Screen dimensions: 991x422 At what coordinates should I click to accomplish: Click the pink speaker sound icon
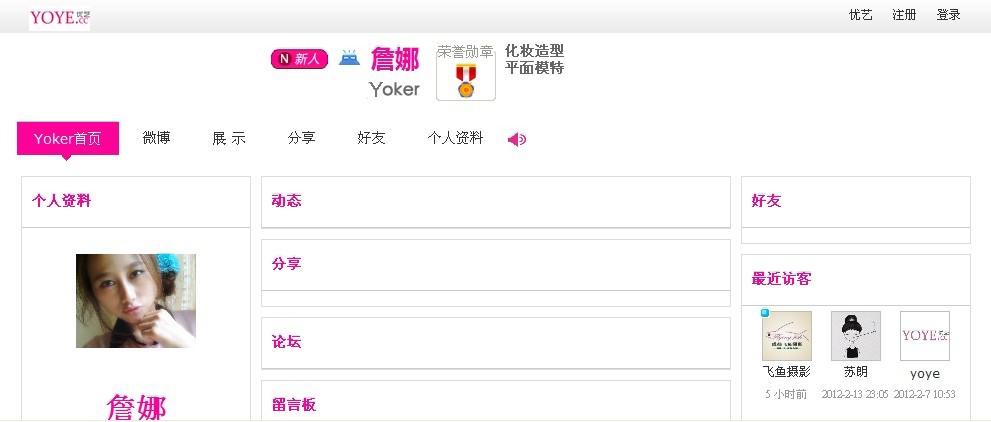[x=517, y=139]
